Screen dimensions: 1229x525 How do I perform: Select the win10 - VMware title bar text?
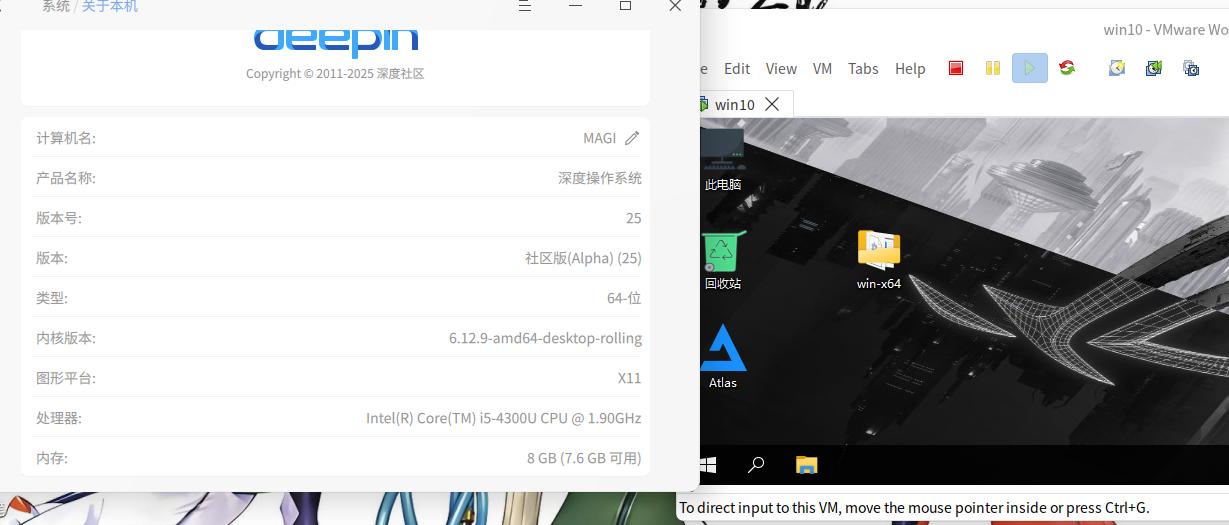tap(1166, 29)
